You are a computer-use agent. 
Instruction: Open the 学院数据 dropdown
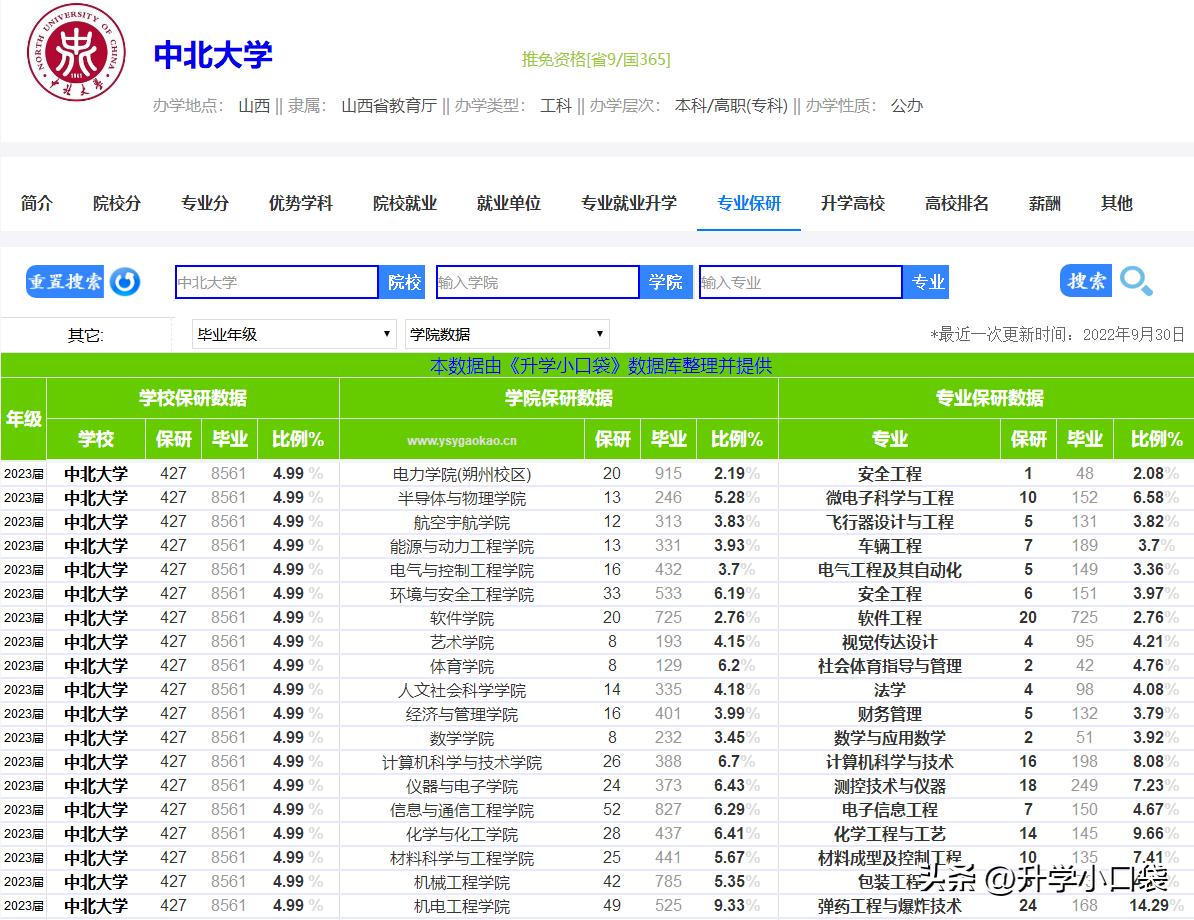pos(507,333)
